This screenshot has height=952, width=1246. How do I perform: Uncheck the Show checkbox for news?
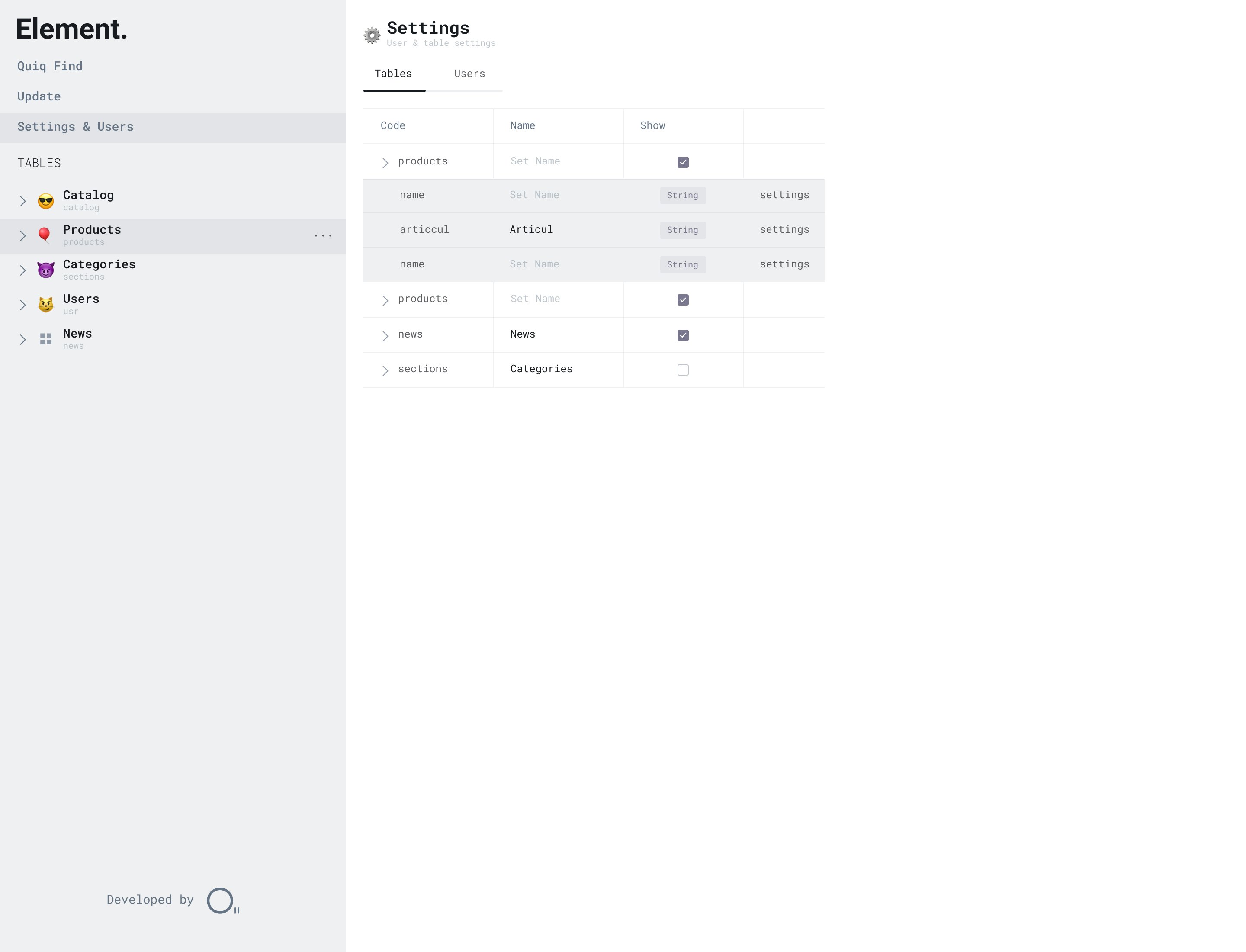click(683, 335)
